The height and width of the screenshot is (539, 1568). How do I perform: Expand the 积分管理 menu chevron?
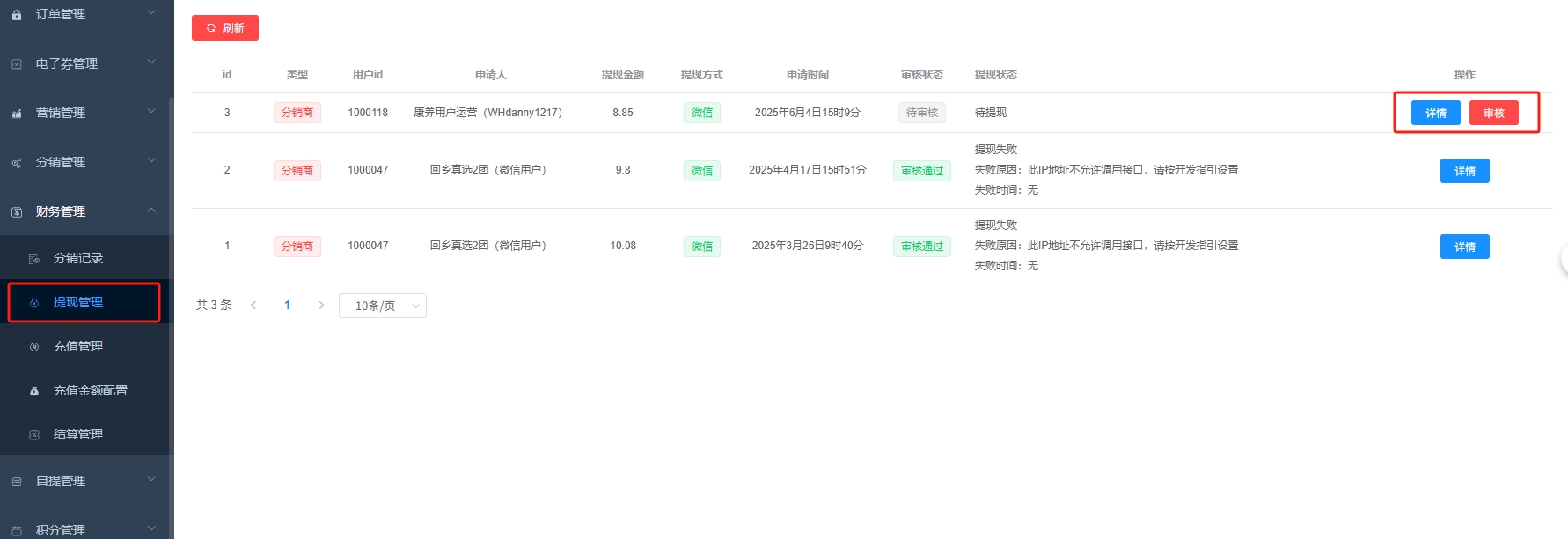[x=151, y=528]
